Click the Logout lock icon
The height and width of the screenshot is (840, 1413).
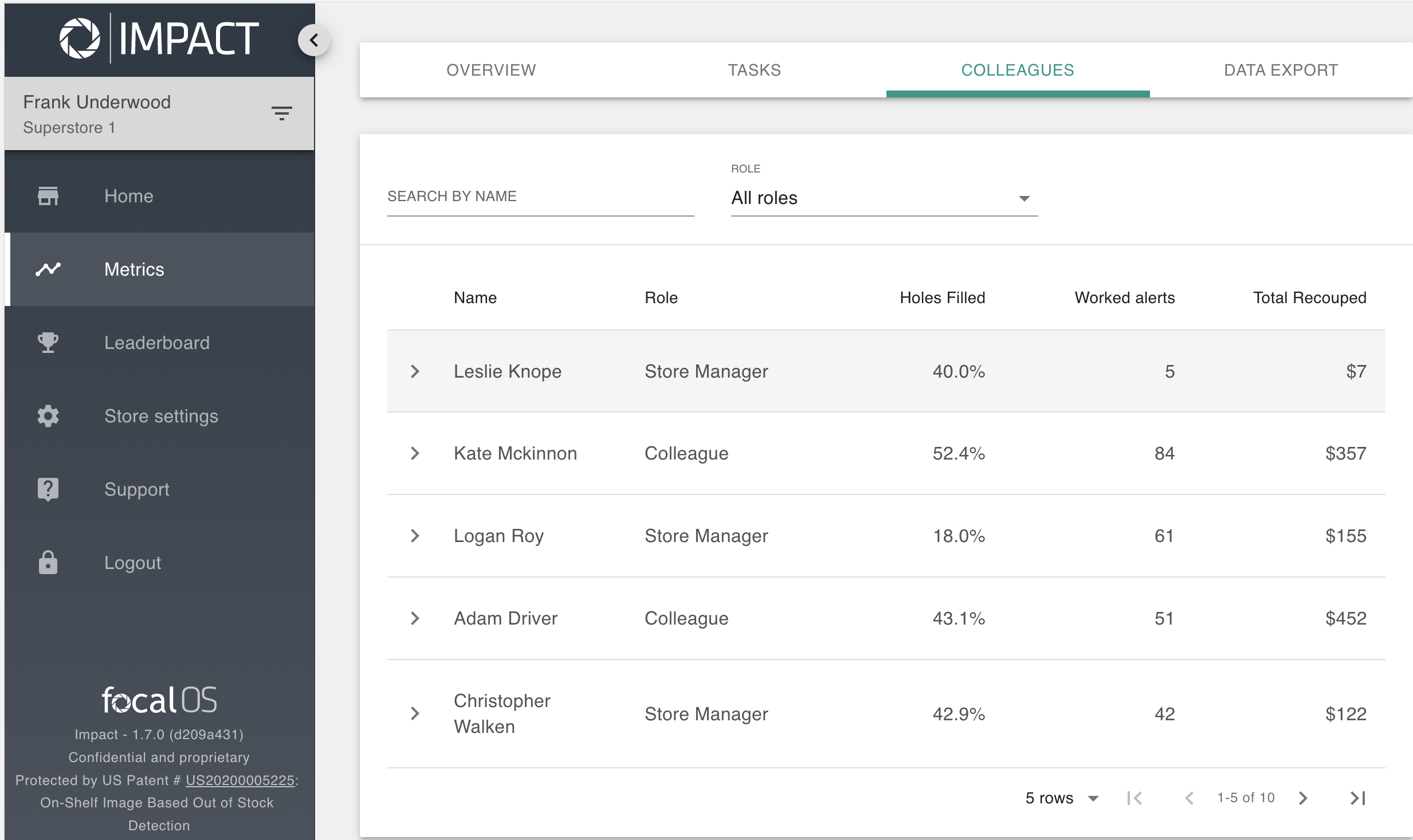tap(48, 562)
